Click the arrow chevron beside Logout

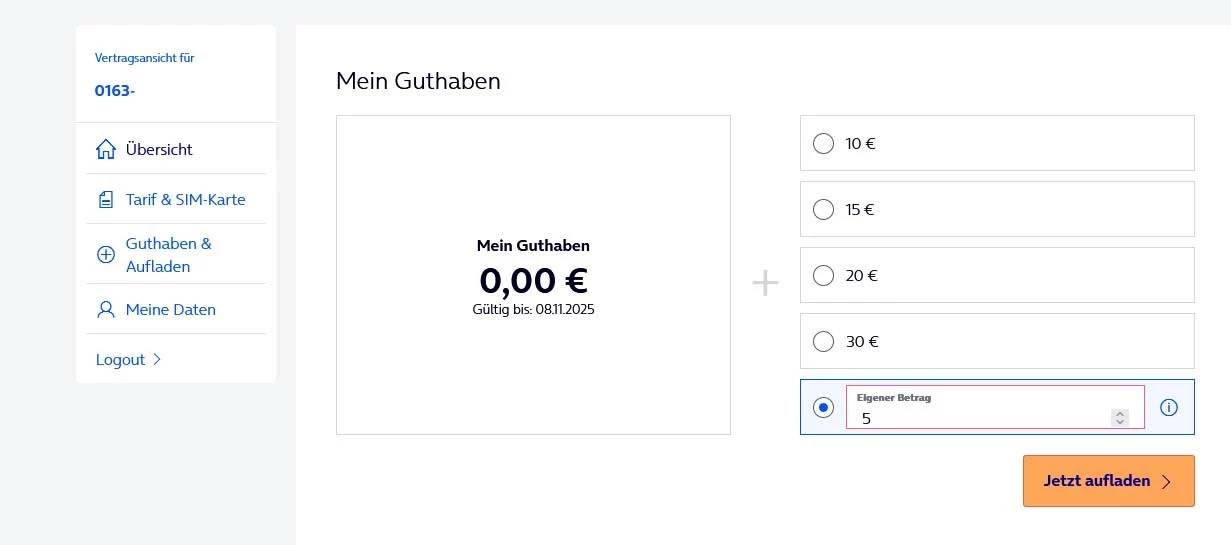coord(157,360)
